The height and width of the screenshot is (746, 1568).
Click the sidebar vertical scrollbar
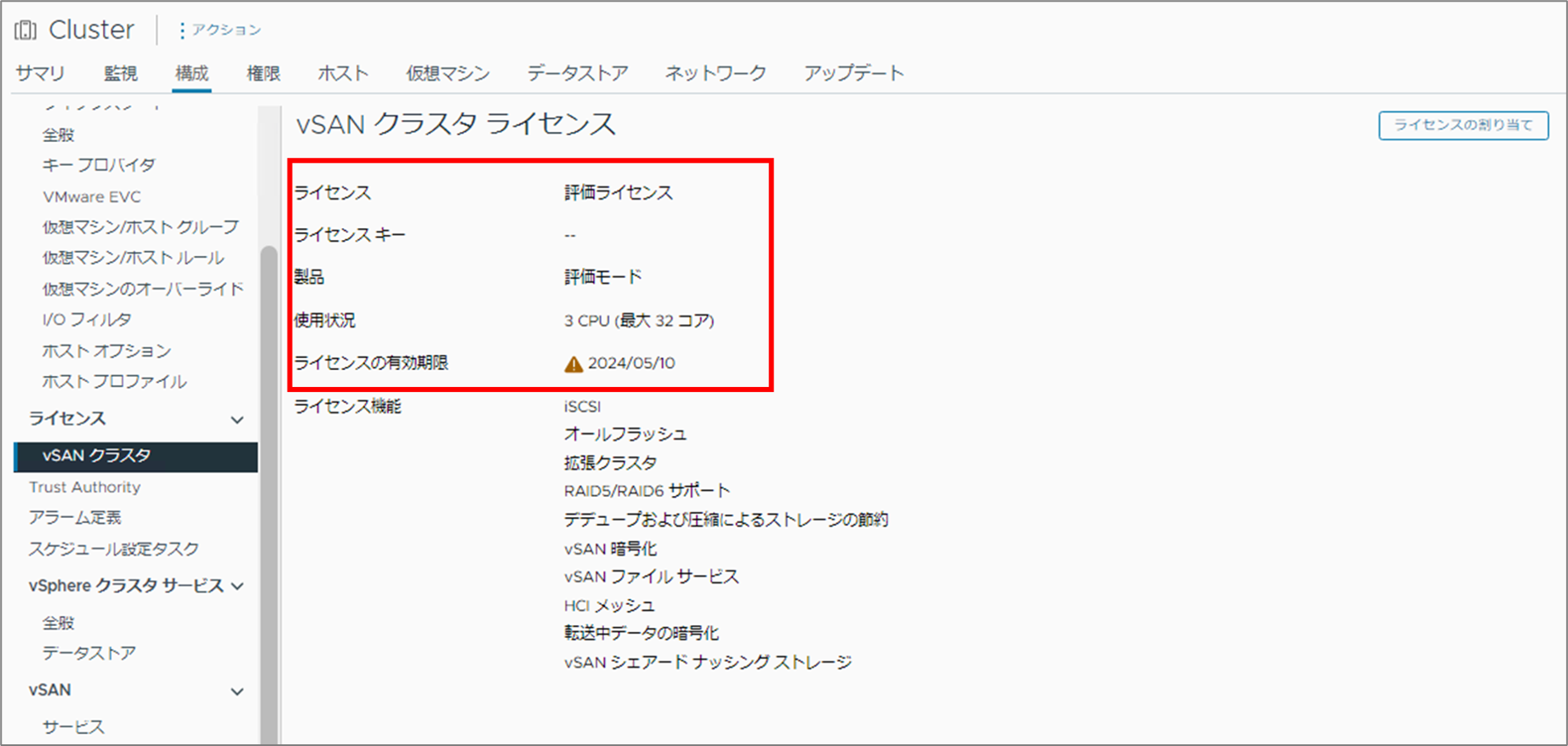[x=269, y=493]
